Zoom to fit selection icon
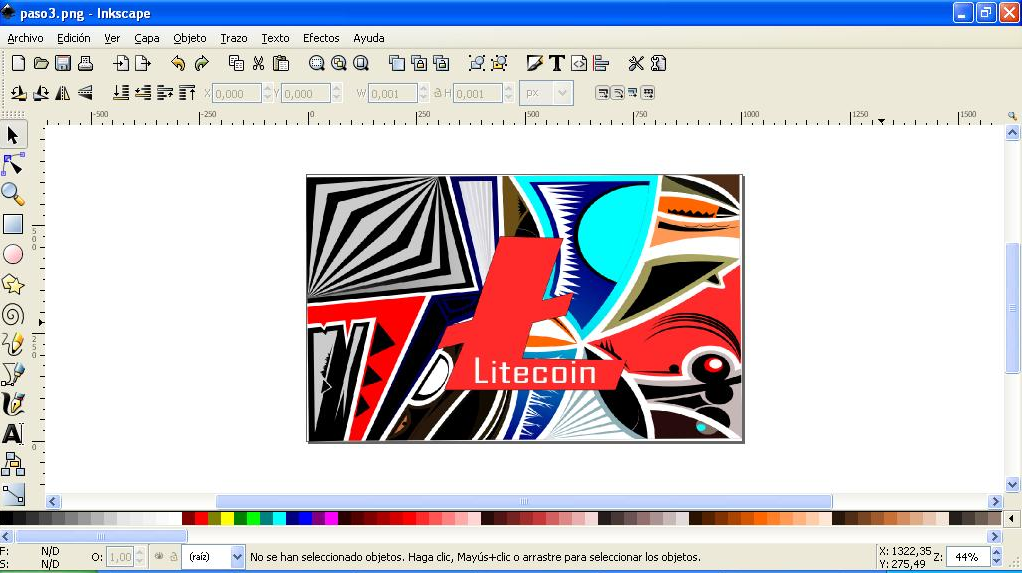Image resolution: width=1022 pixels, height=573 pixels. pos(316,63)
